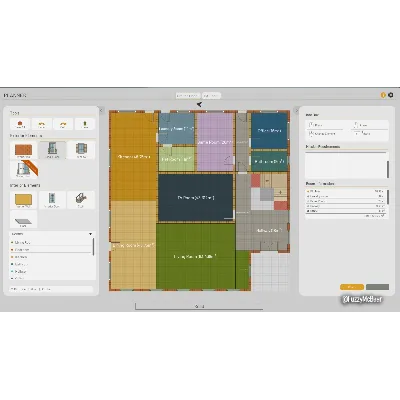
Task: Choose the stairs interior tile
Action: [81, 200]
